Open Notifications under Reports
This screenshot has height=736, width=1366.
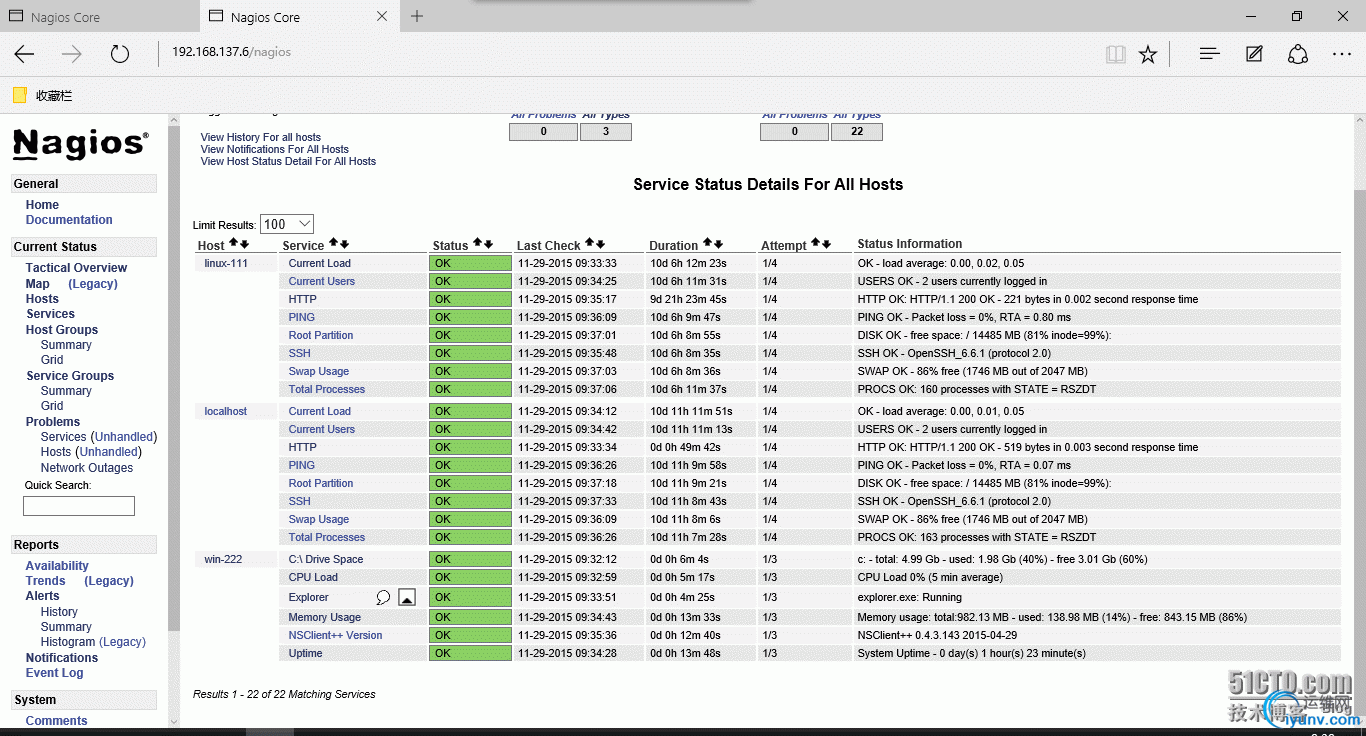[62, 658]
